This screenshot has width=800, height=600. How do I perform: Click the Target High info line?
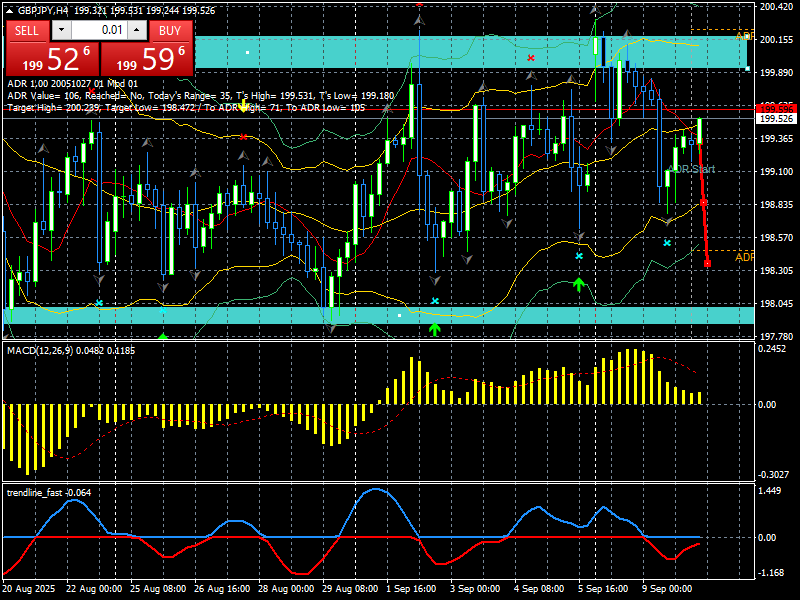click(x=186, y=108)
